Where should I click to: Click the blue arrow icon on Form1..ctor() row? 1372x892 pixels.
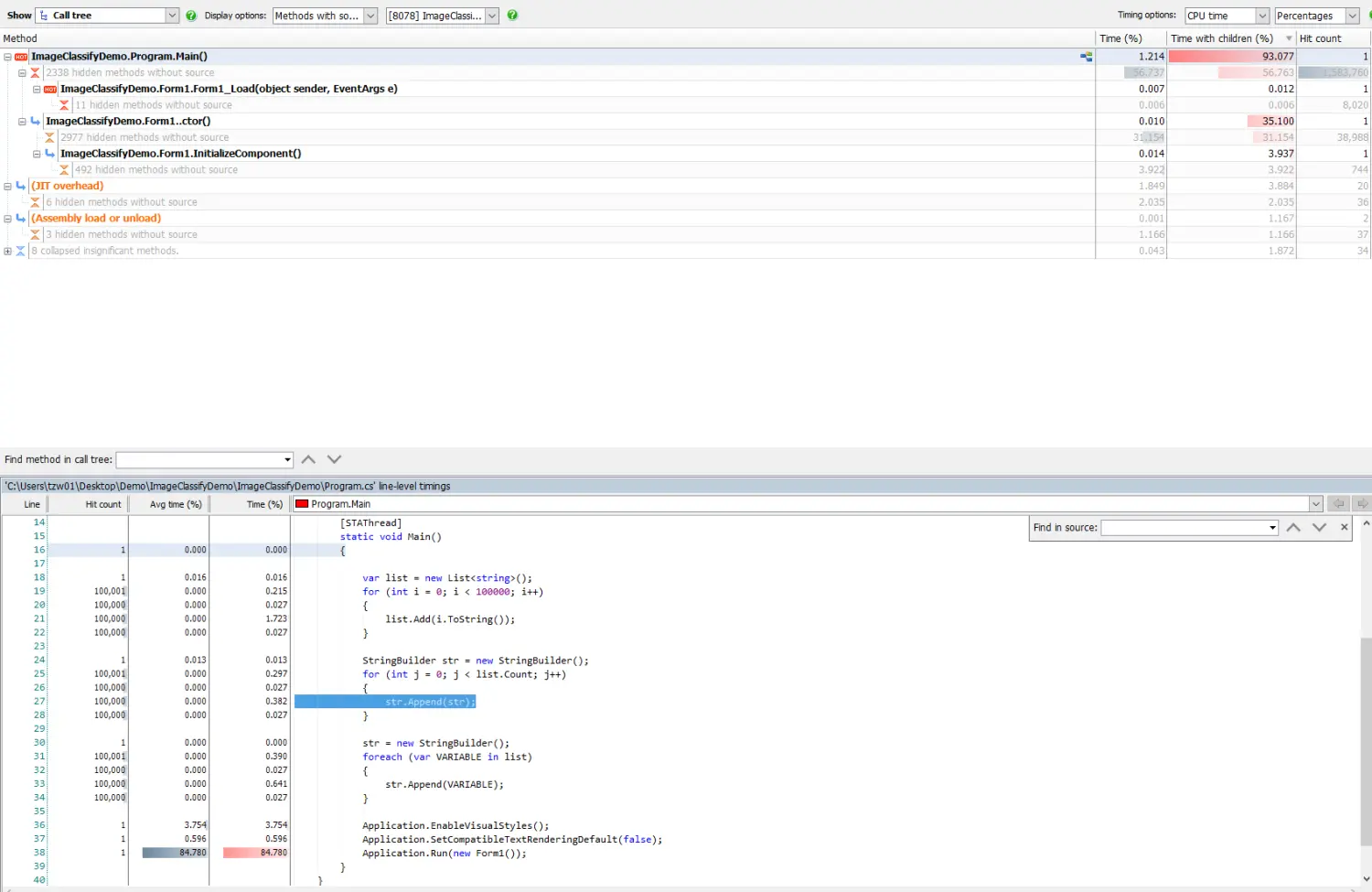tap(35, 121)
